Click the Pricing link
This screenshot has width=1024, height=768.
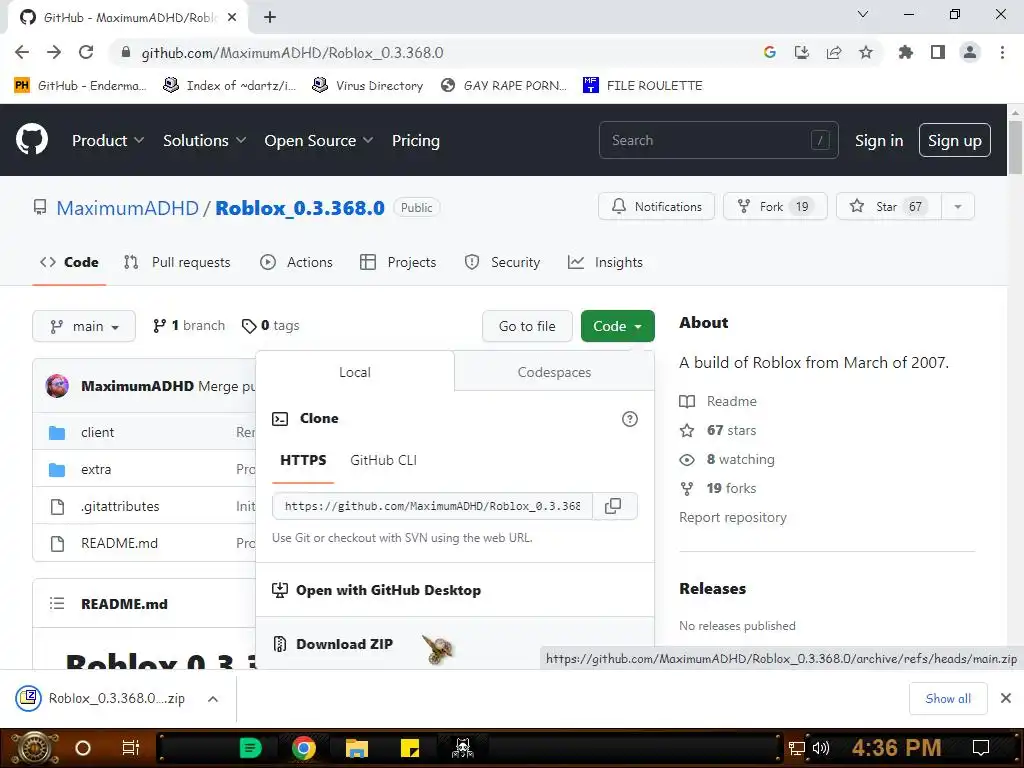coord(416,140)
